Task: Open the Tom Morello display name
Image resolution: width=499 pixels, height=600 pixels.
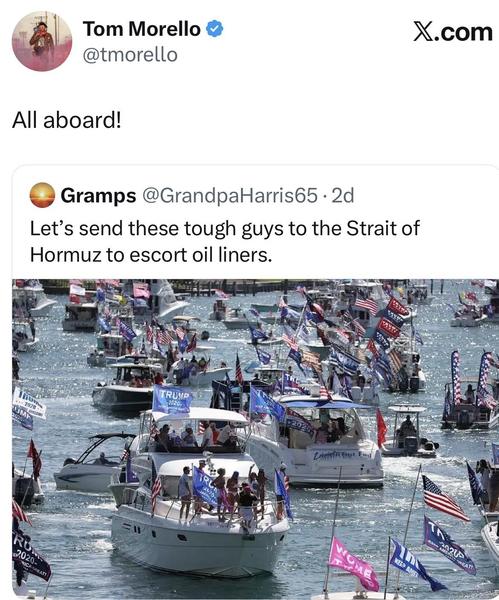Action: (142, 29)
